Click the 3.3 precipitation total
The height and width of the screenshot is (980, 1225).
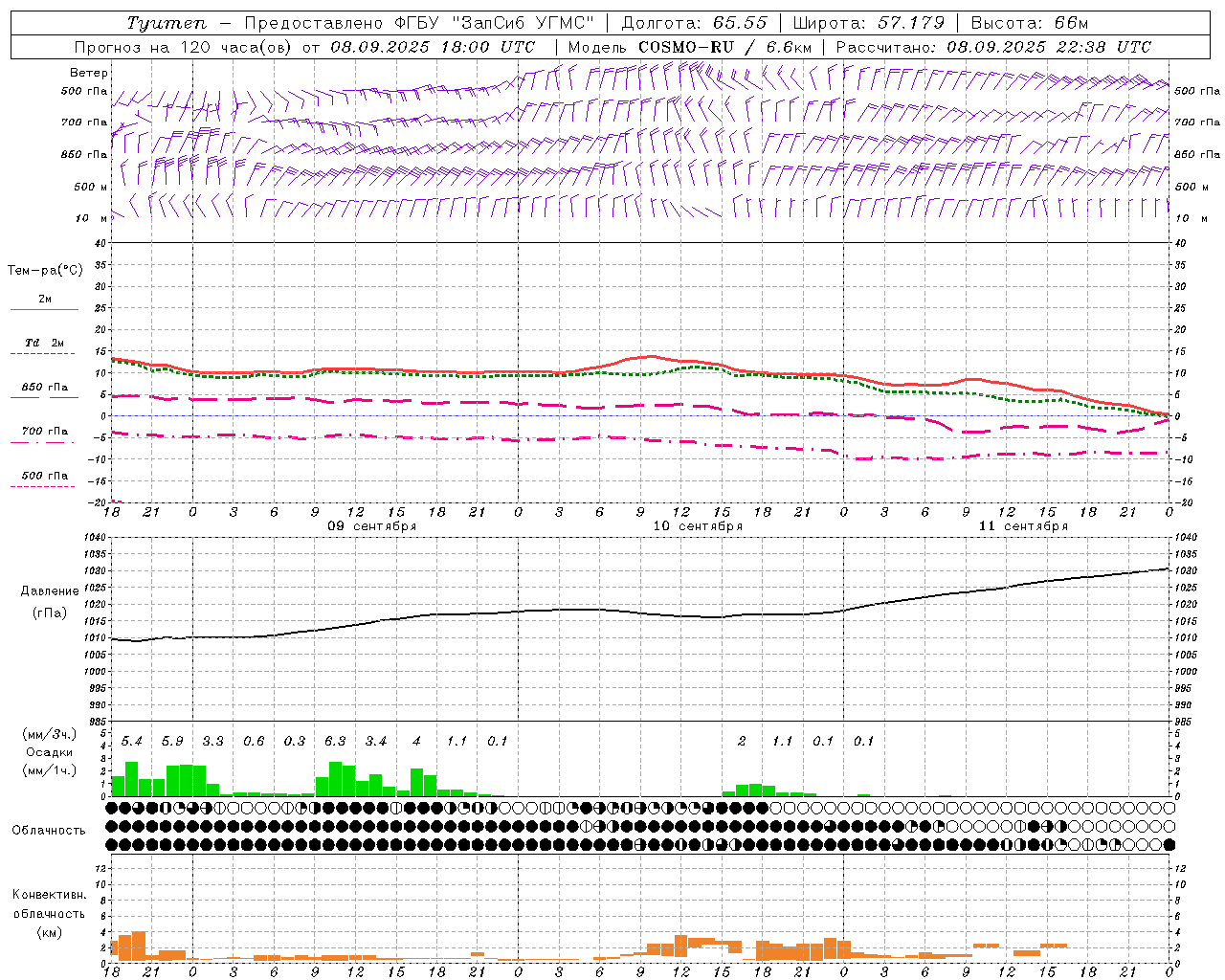[213, 742]
